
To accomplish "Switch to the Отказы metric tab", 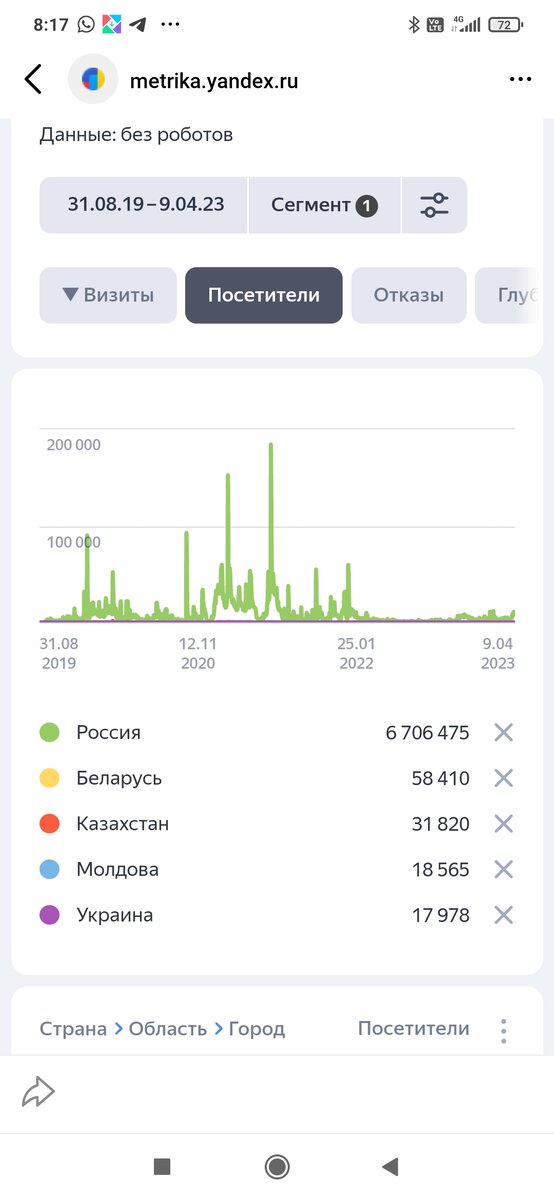I will point(409,295).
